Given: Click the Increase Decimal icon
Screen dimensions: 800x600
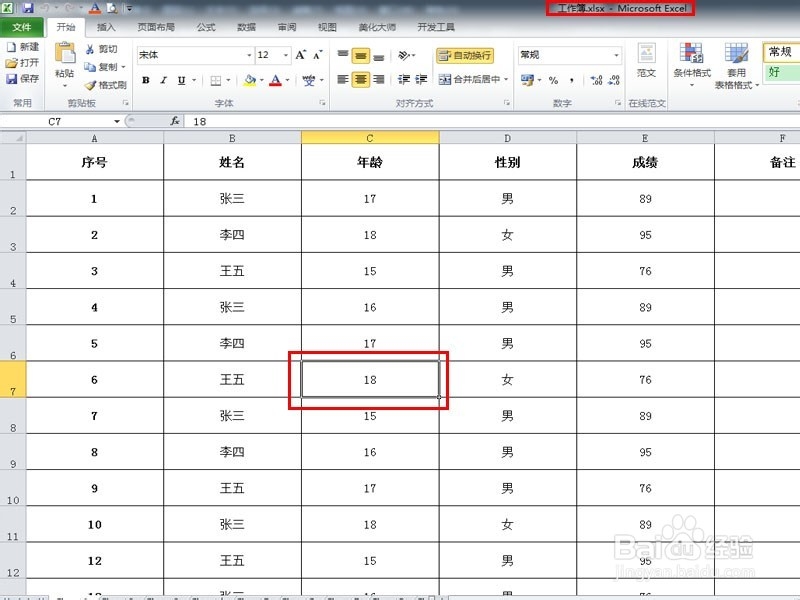Looking at the screenshot, I should (596, 78).
